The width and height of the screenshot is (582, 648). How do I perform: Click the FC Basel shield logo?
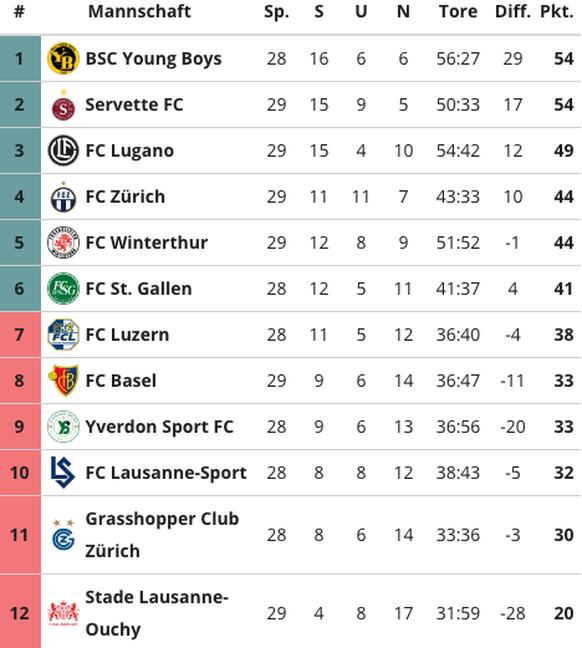pos(63,381)
